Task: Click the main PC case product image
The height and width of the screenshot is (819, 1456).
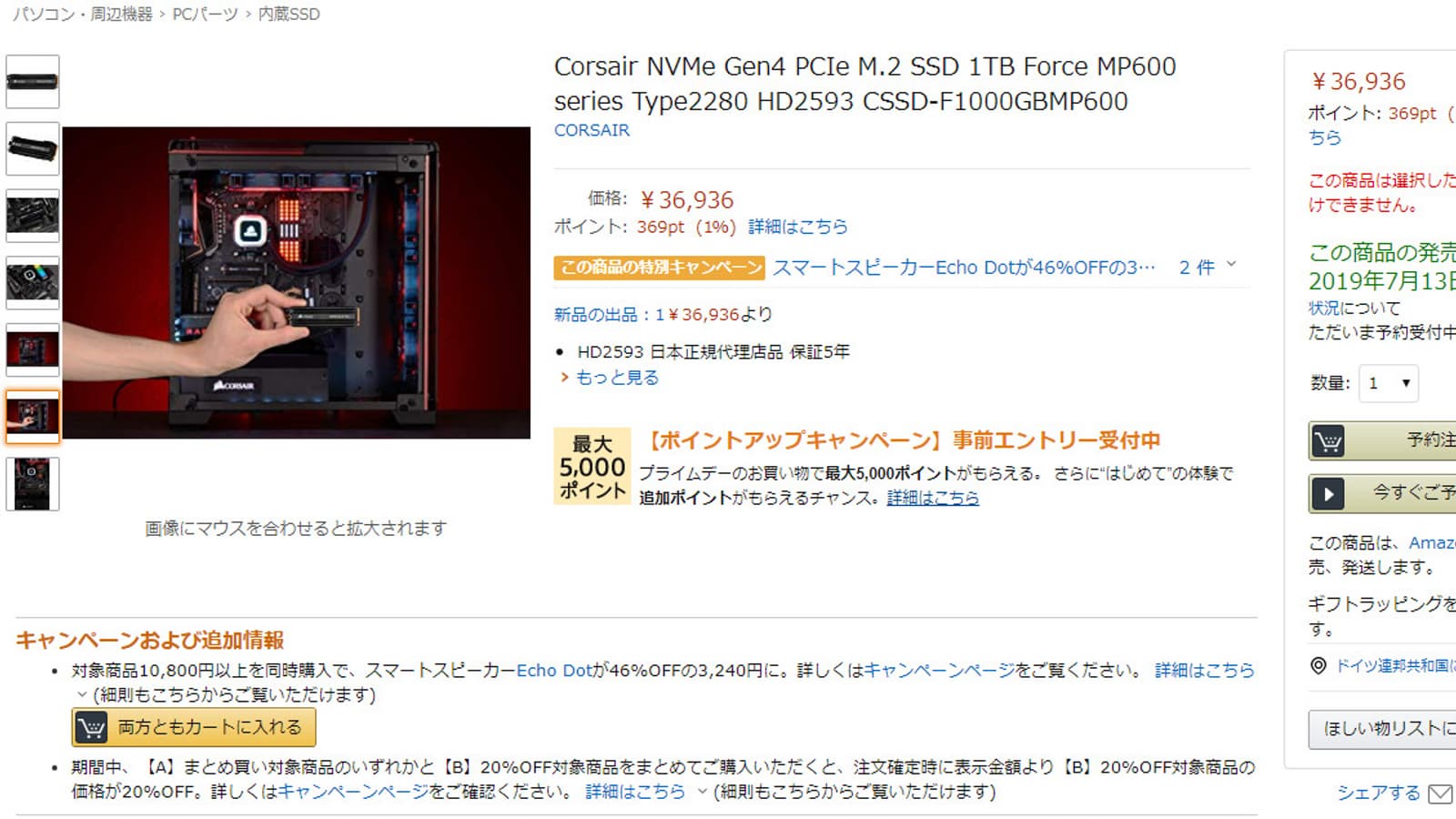Action: click(297, 283)
